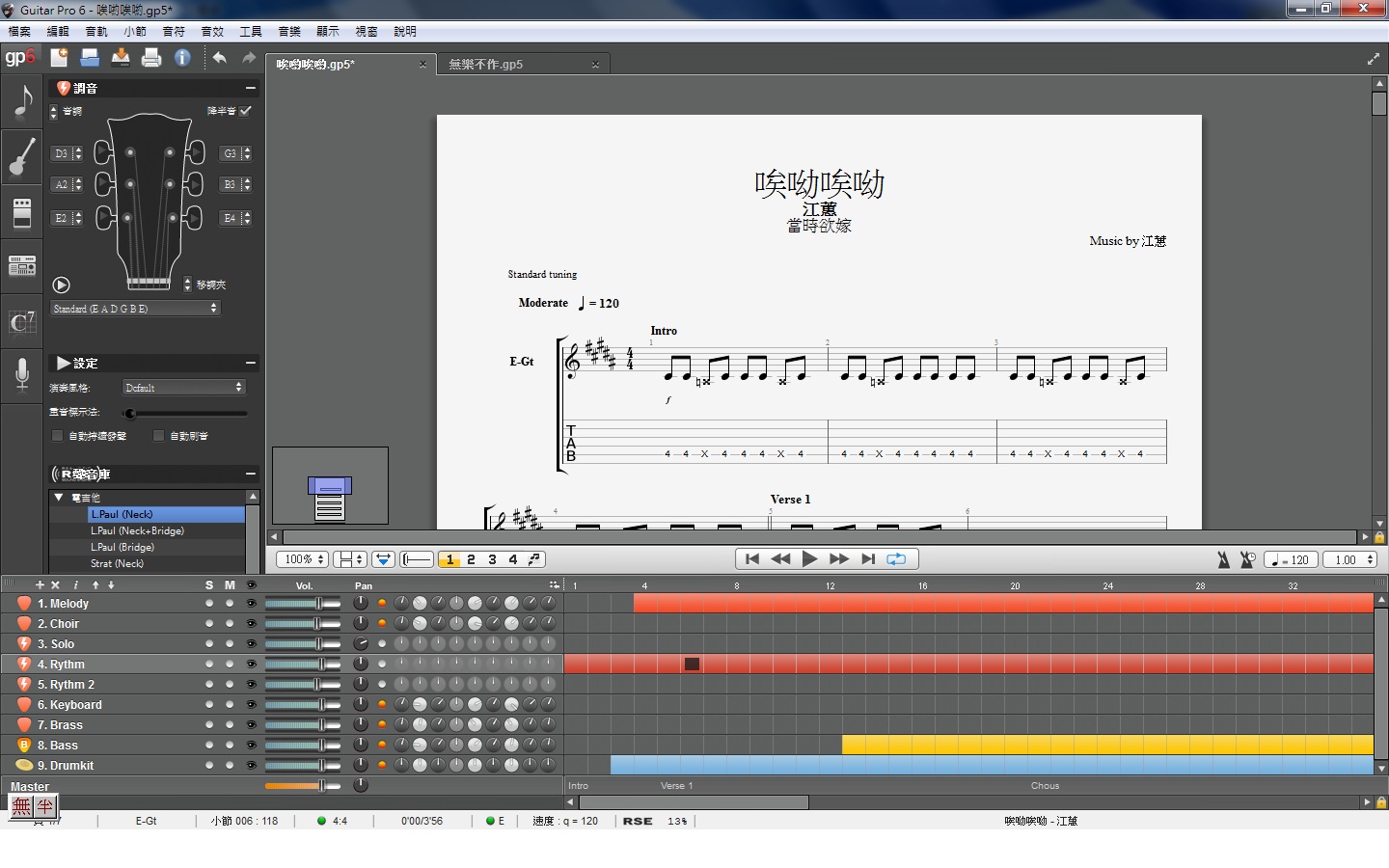Click the save/download file icon
The height and width of the screenshot is (868, 1389).
(121, 57)
